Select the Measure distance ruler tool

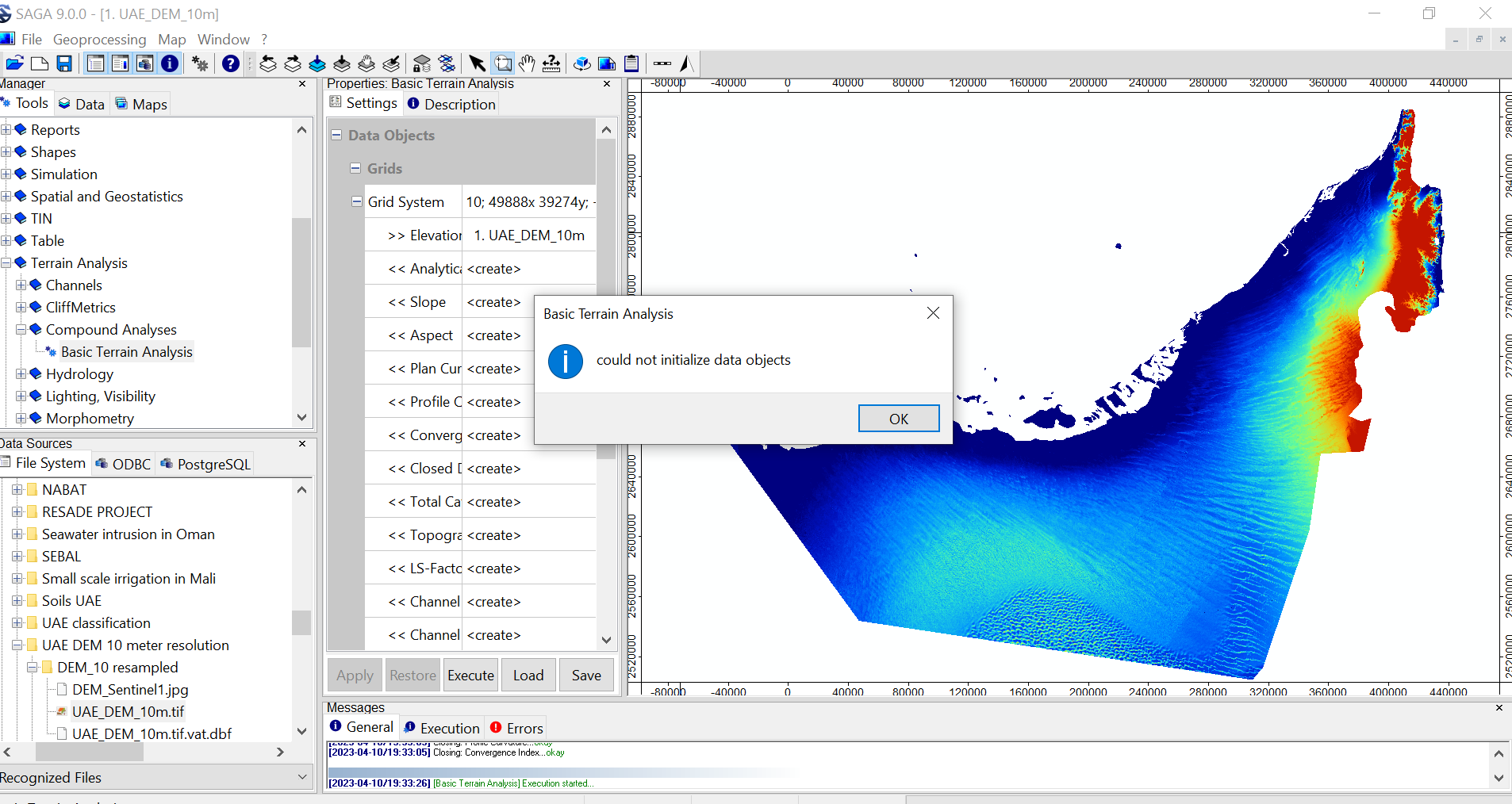551,63
